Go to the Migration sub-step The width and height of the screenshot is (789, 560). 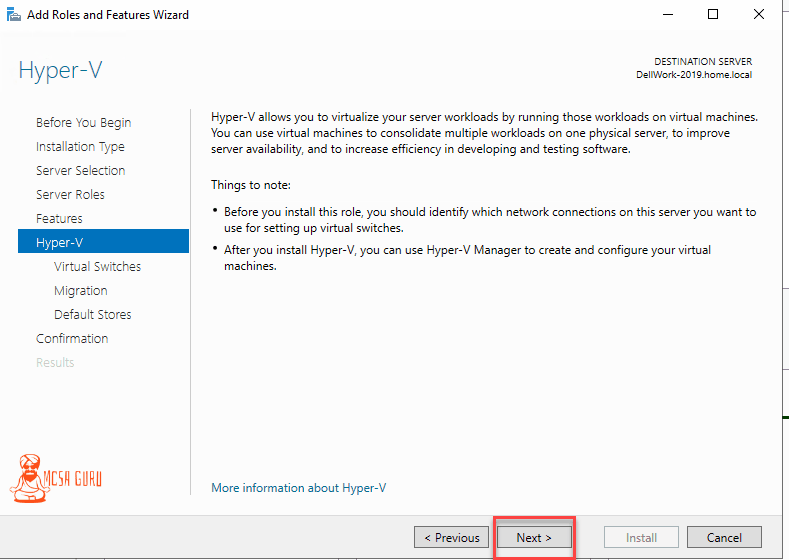[81, 291]
